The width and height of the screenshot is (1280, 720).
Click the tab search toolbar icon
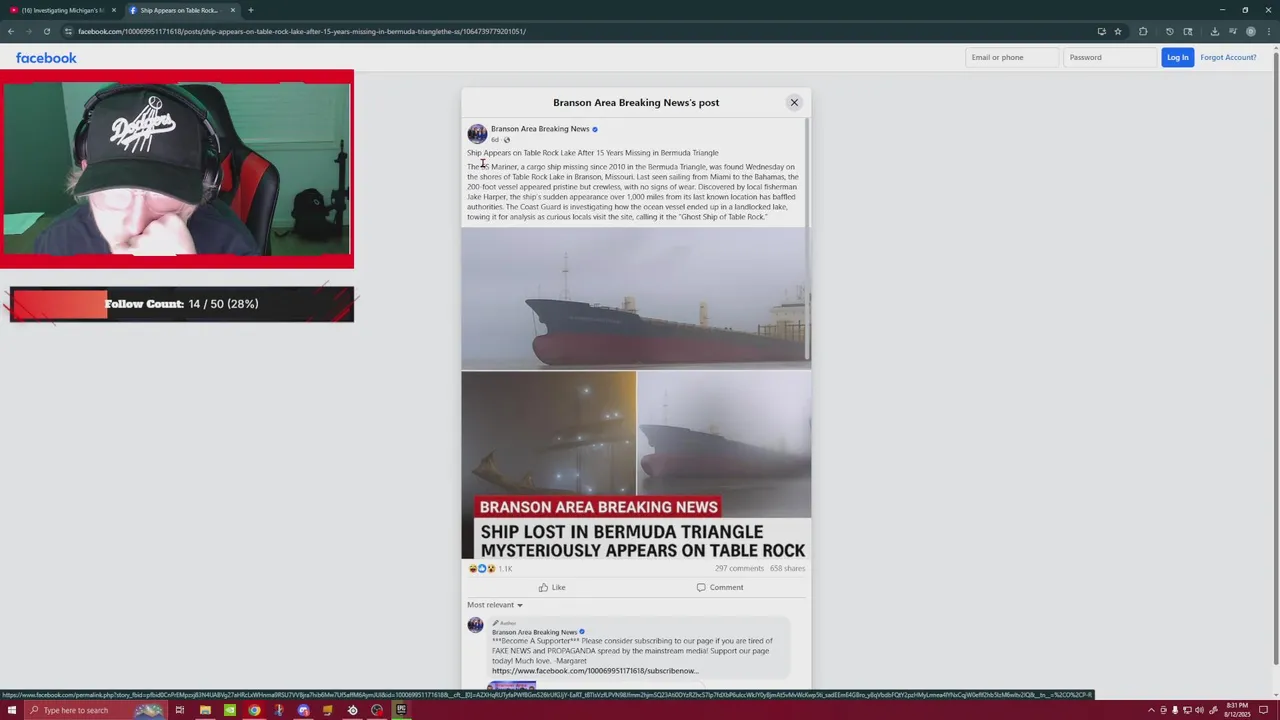coord(1188,31)
